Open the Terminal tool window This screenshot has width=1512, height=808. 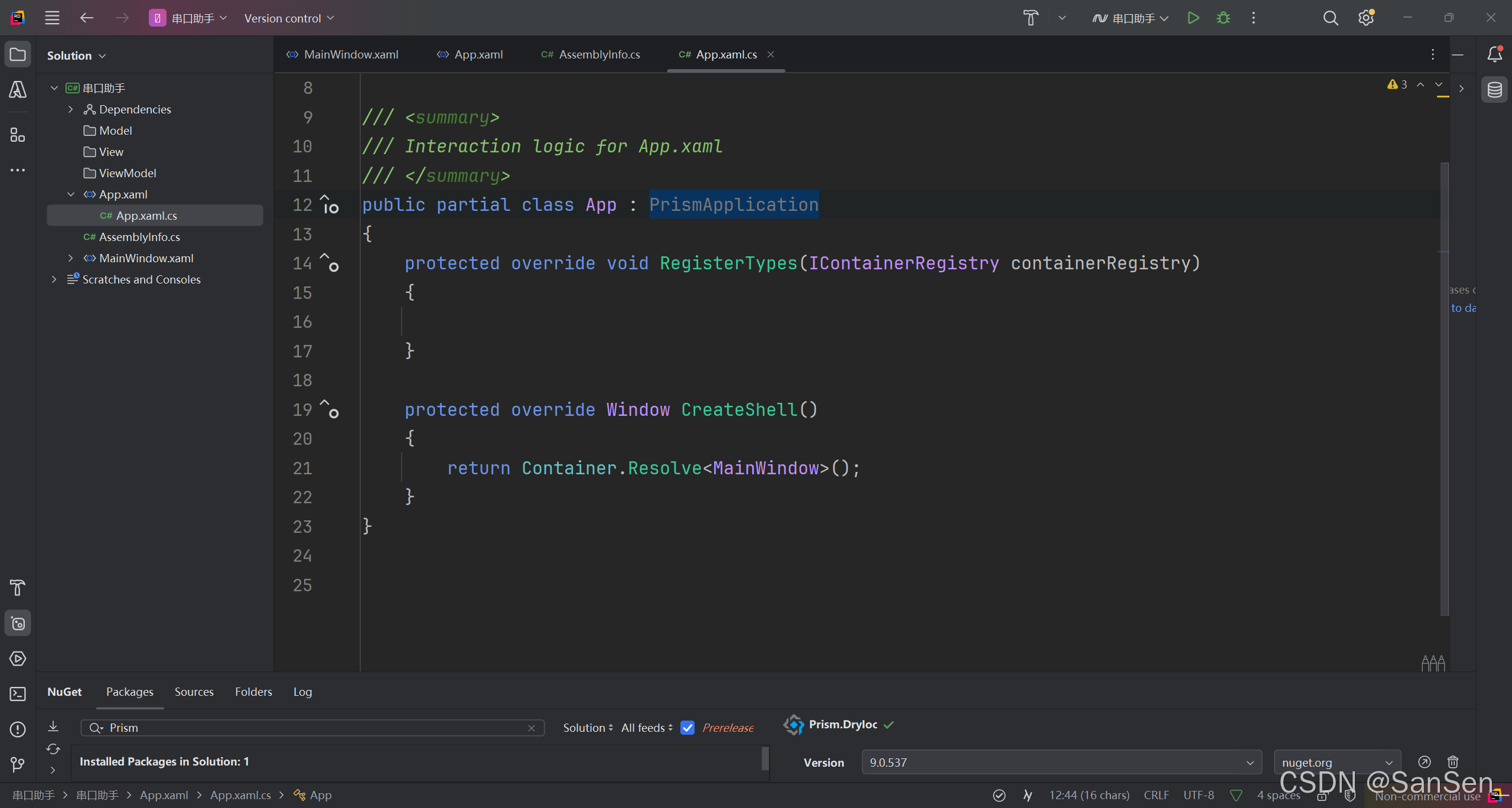pos(18,694)
